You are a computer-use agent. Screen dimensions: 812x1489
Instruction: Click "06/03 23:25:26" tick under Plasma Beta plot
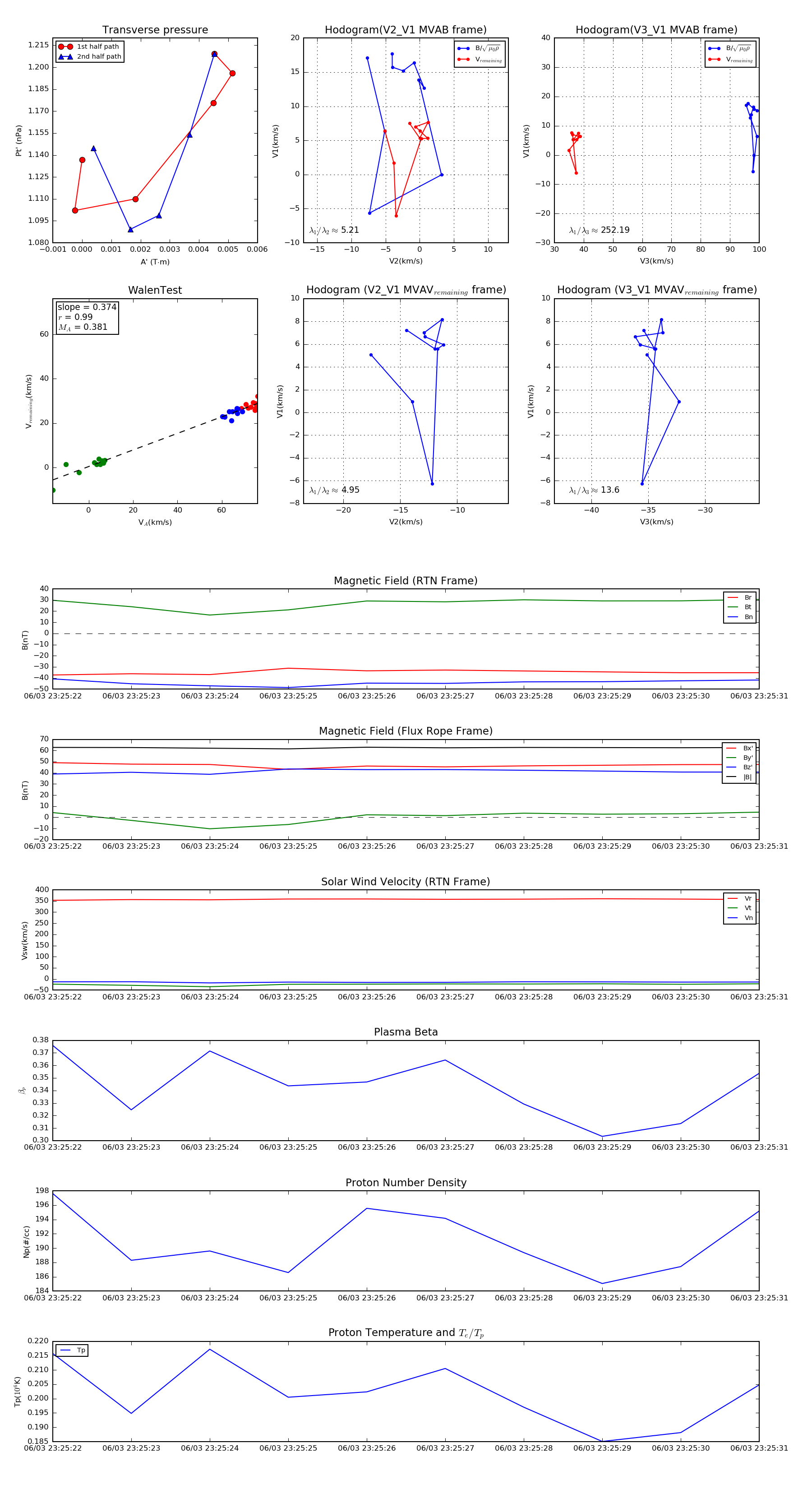(366, 1147)
